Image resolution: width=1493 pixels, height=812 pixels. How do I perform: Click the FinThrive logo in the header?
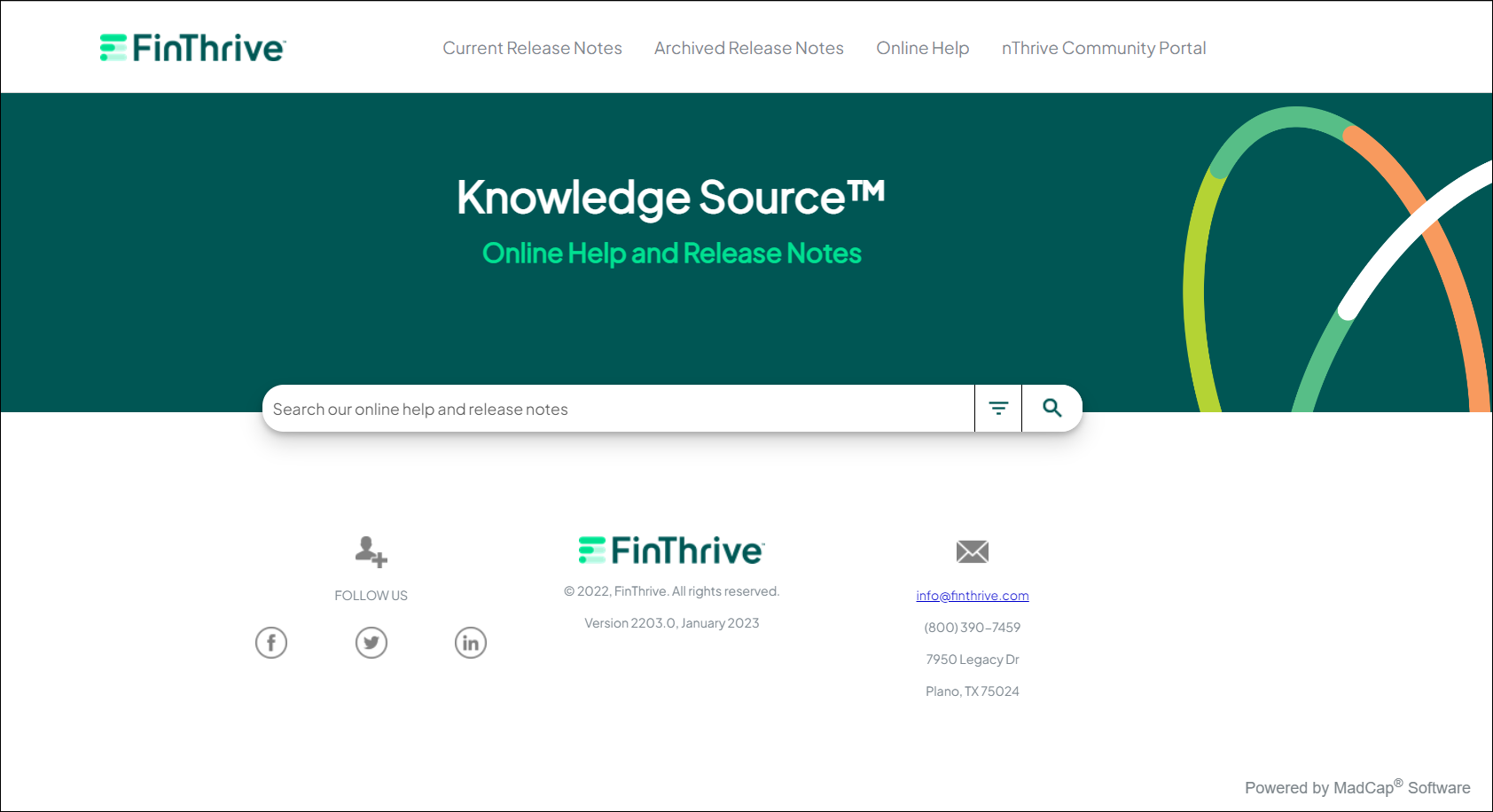coord(192,48)
